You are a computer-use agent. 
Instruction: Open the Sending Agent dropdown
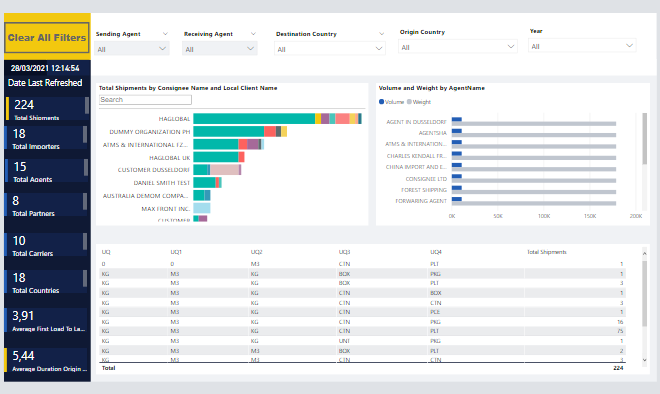click(132, 49)
